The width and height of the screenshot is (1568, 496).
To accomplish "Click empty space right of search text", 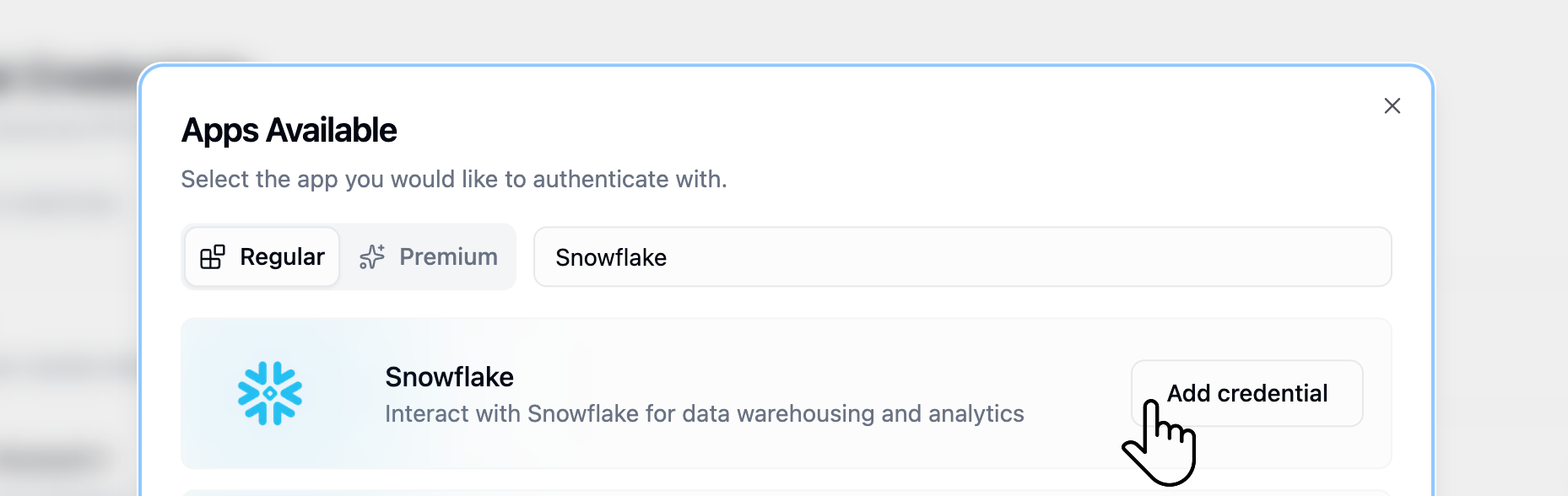I will pyautogui.click(x=1013, y=256).
